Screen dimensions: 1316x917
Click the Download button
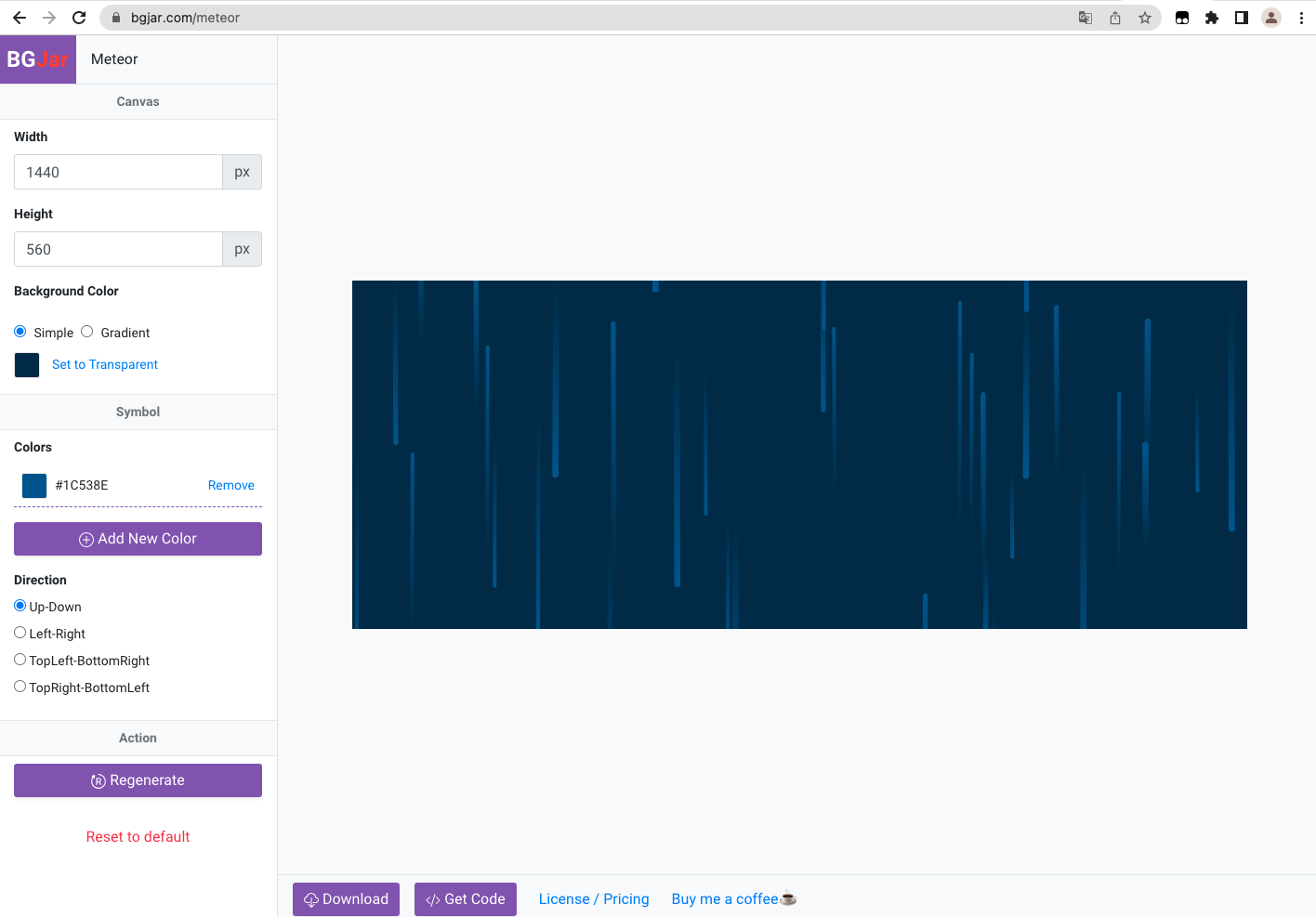point(347,899)
